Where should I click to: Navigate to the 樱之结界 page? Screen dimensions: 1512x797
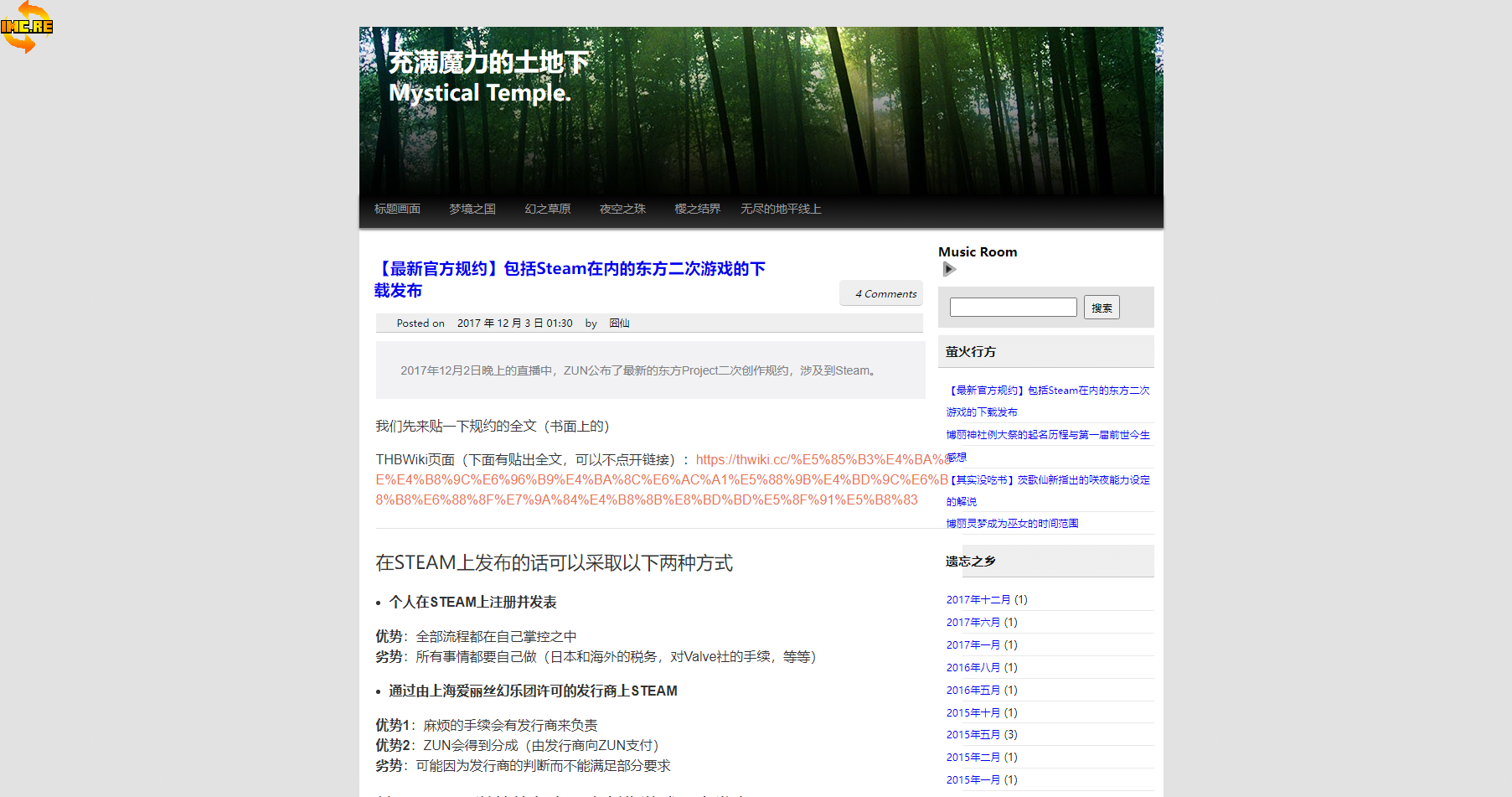[697, 209]
